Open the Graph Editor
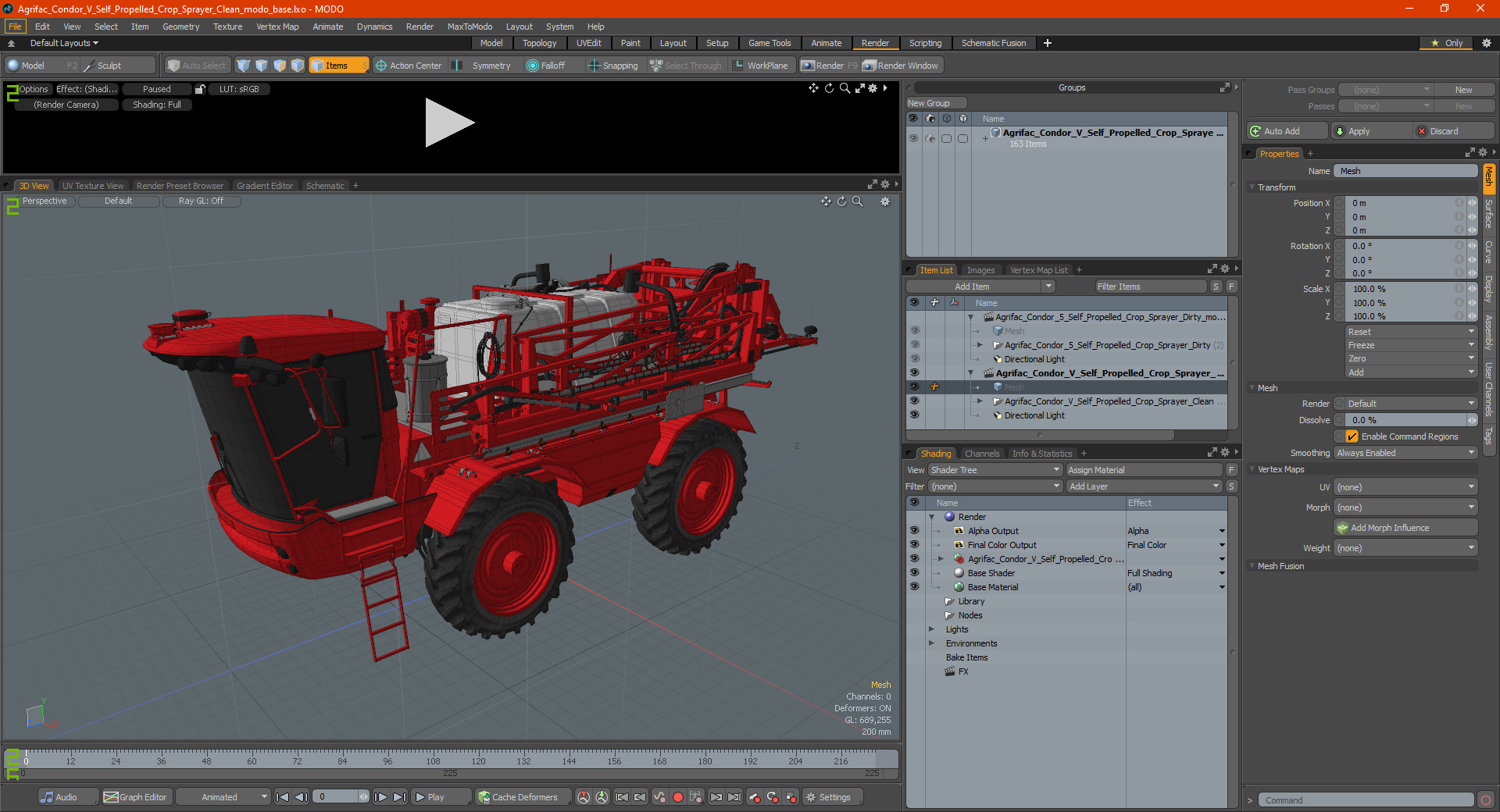The image size is (1500, 812). point(136,797)
